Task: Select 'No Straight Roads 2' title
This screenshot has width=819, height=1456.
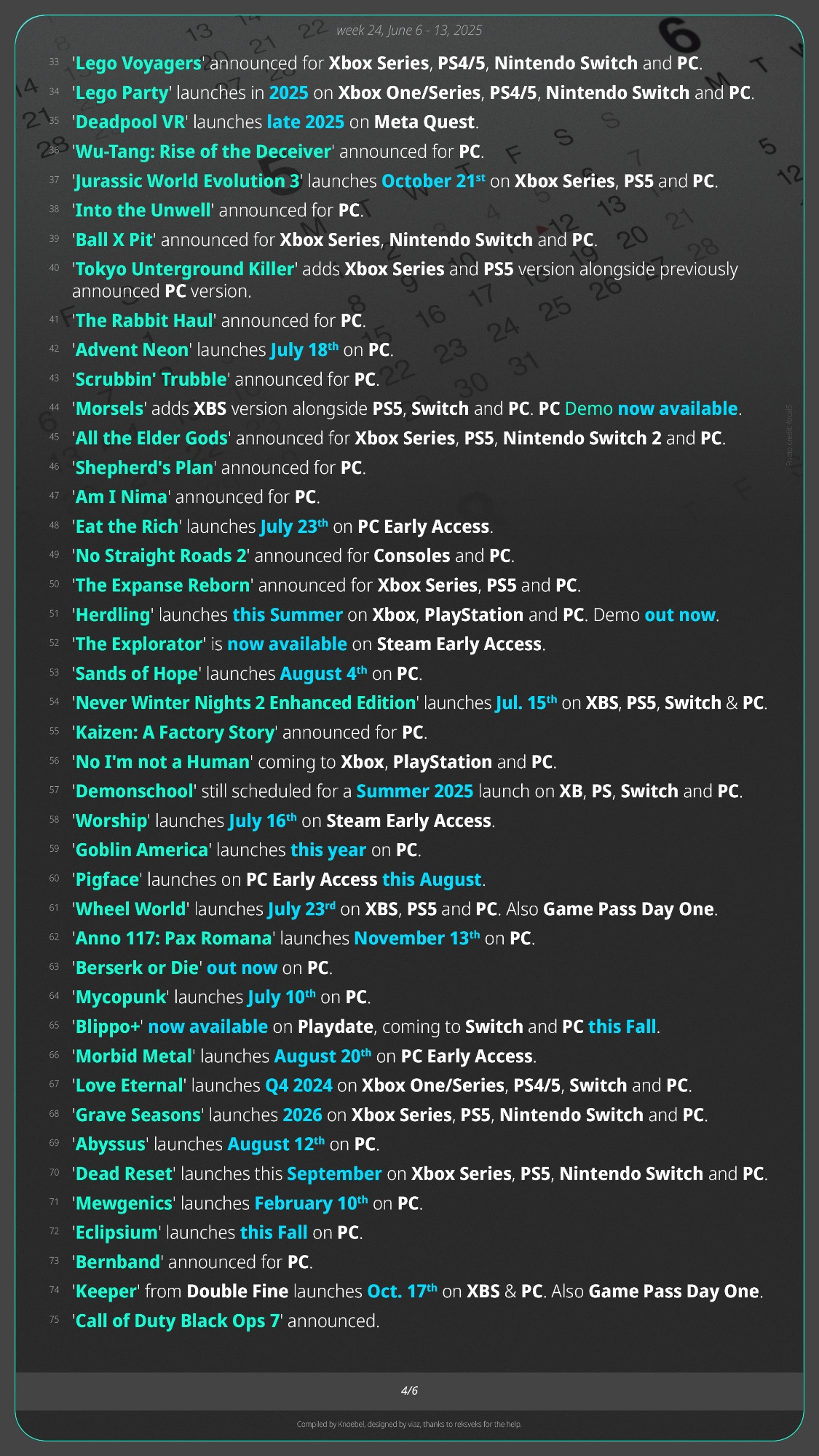Action: (x=161, y=556)
